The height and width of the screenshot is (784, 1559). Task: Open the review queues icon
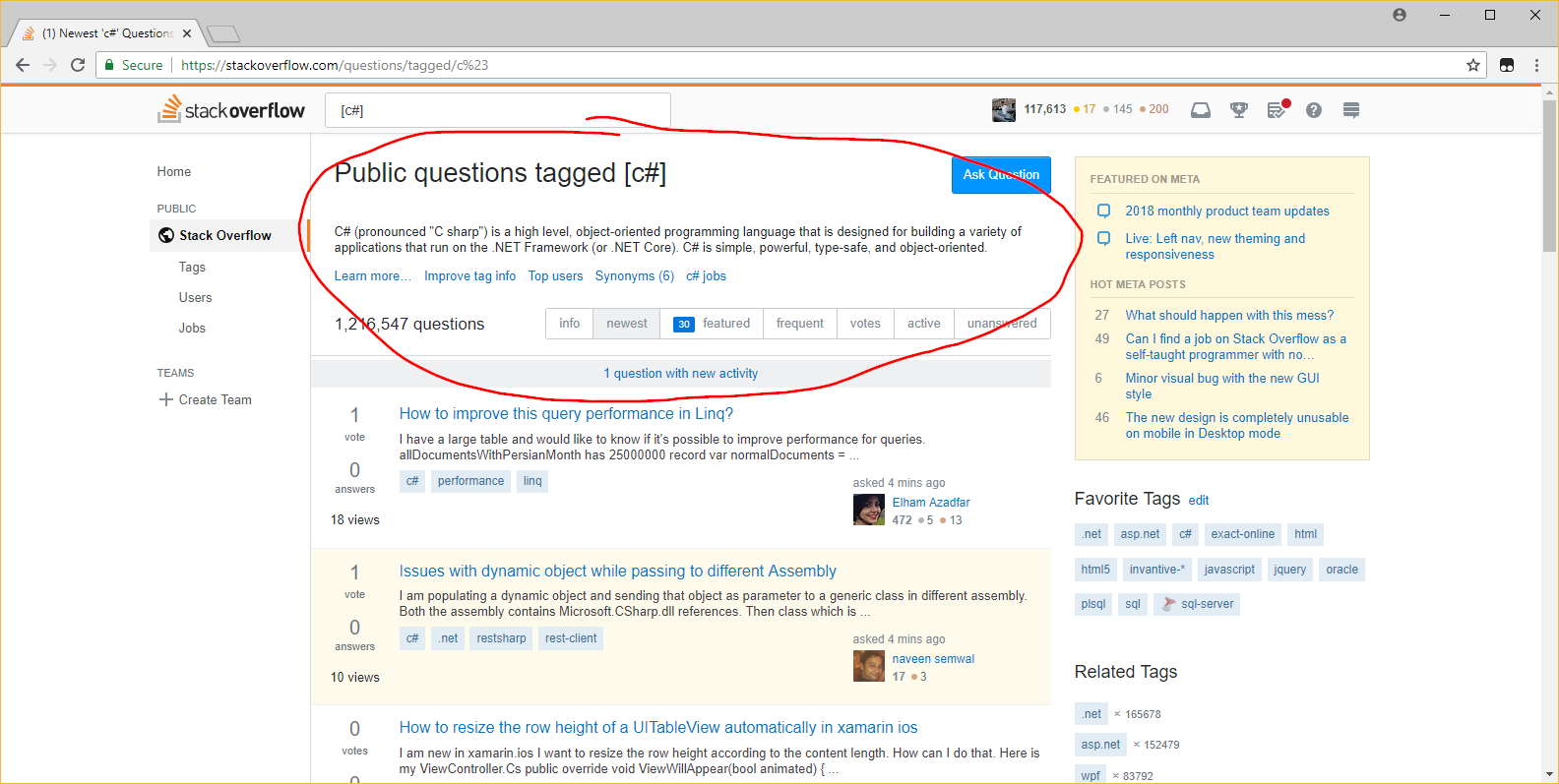click(1278, 109)
